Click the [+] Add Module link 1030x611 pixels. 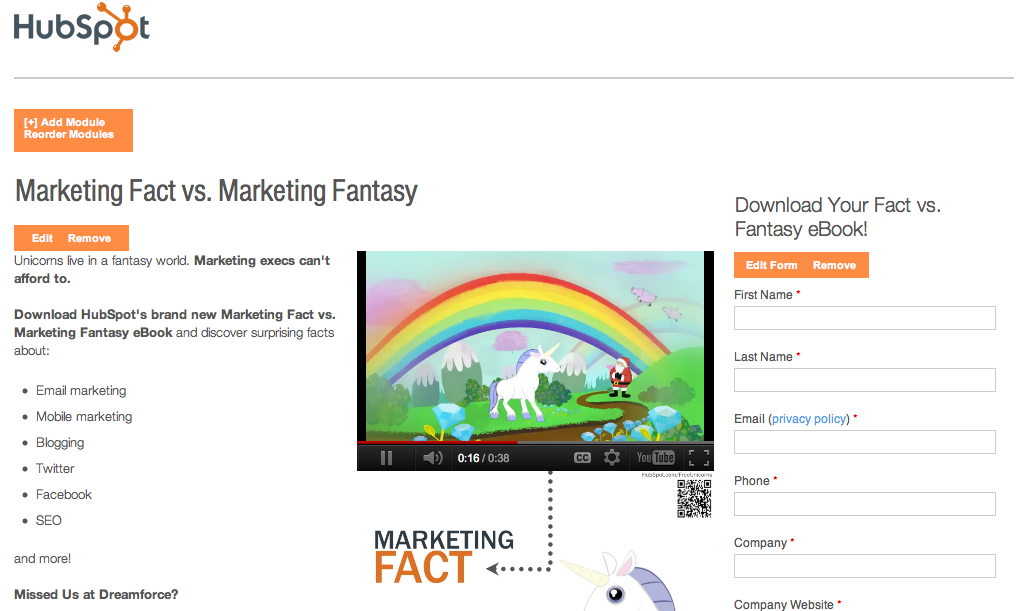tap(64, 122)
